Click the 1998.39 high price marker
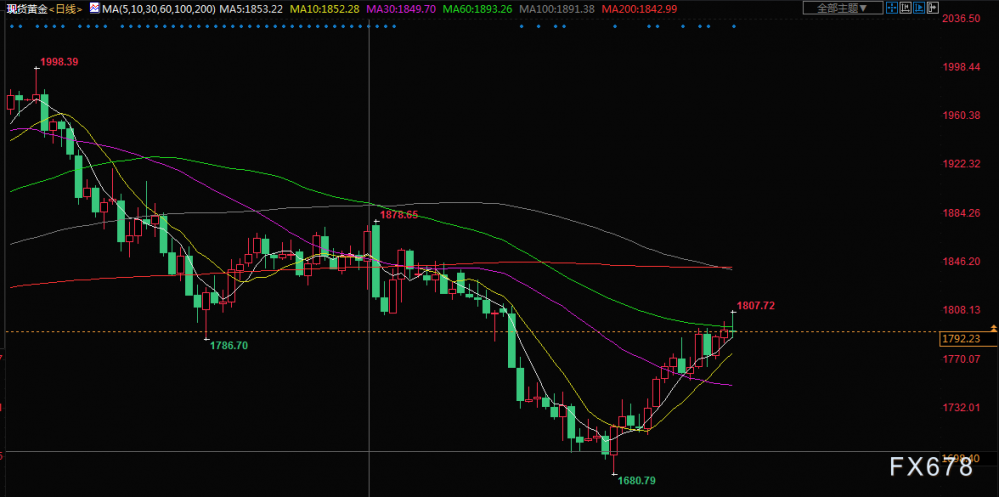This screenshot has width=999, height=497. (x=59, y=62)
